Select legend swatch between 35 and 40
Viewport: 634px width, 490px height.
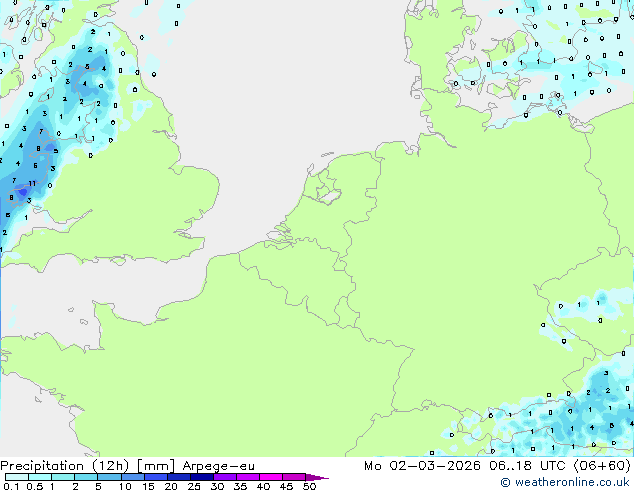247,477
